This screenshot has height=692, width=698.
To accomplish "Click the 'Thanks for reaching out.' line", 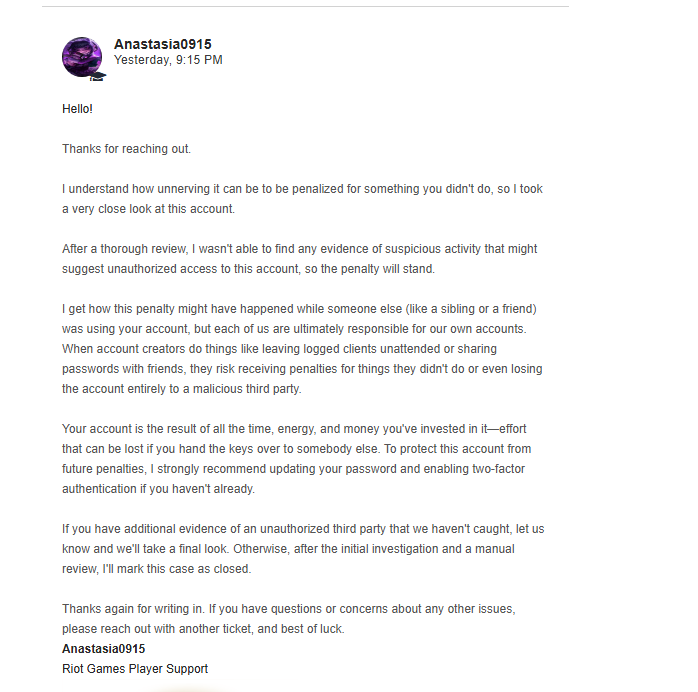I will point(126,149).
